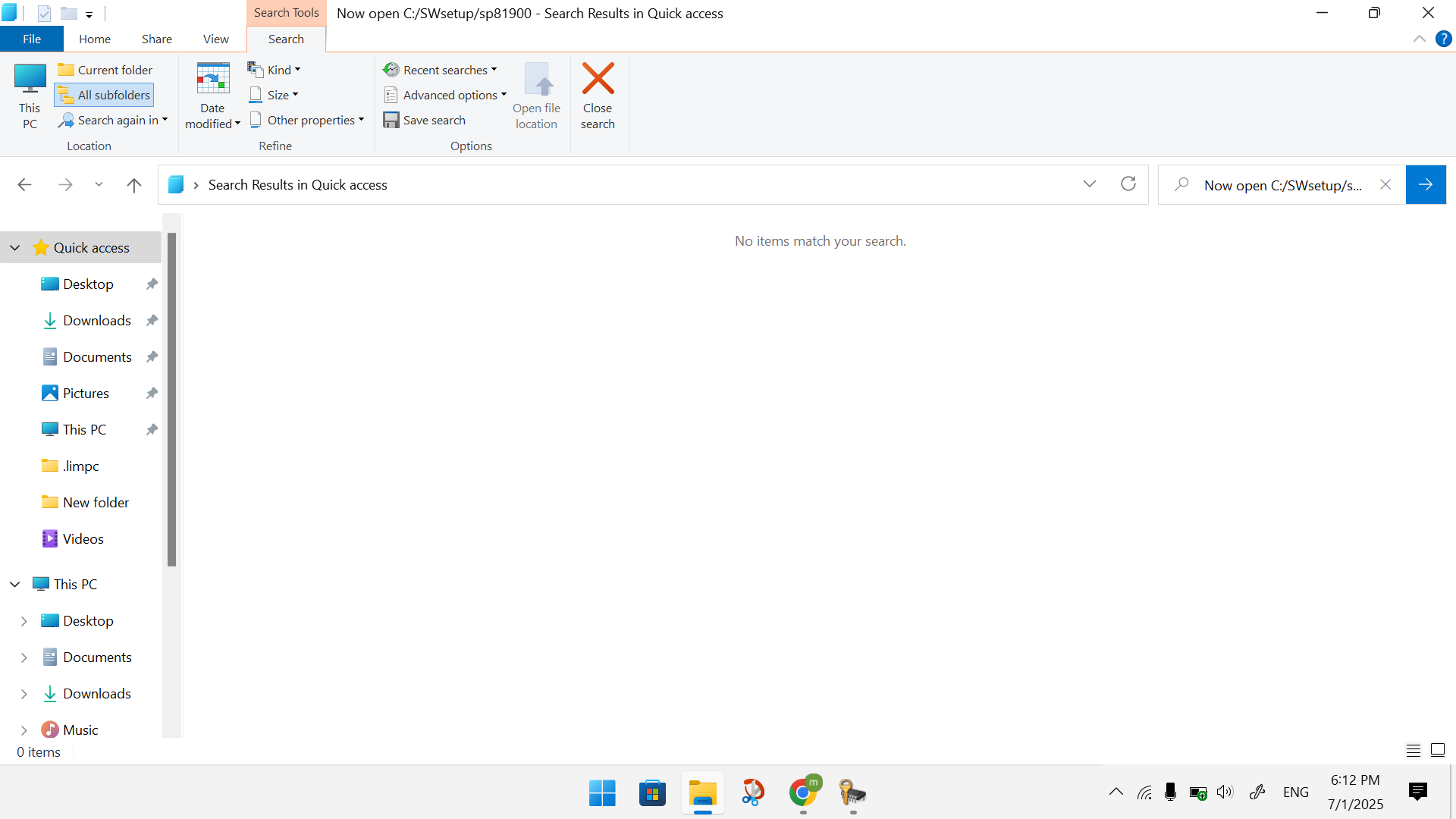The height and width of the screenshot is (819, 1456).
Task: Switch to large icons view toggle
Action: coord(1438,751)
